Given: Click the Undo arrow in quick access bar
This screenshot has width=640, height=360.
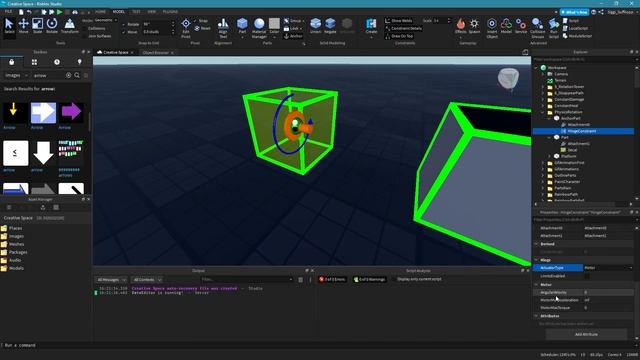Looking at the screenshot, I should click(29, 12).
